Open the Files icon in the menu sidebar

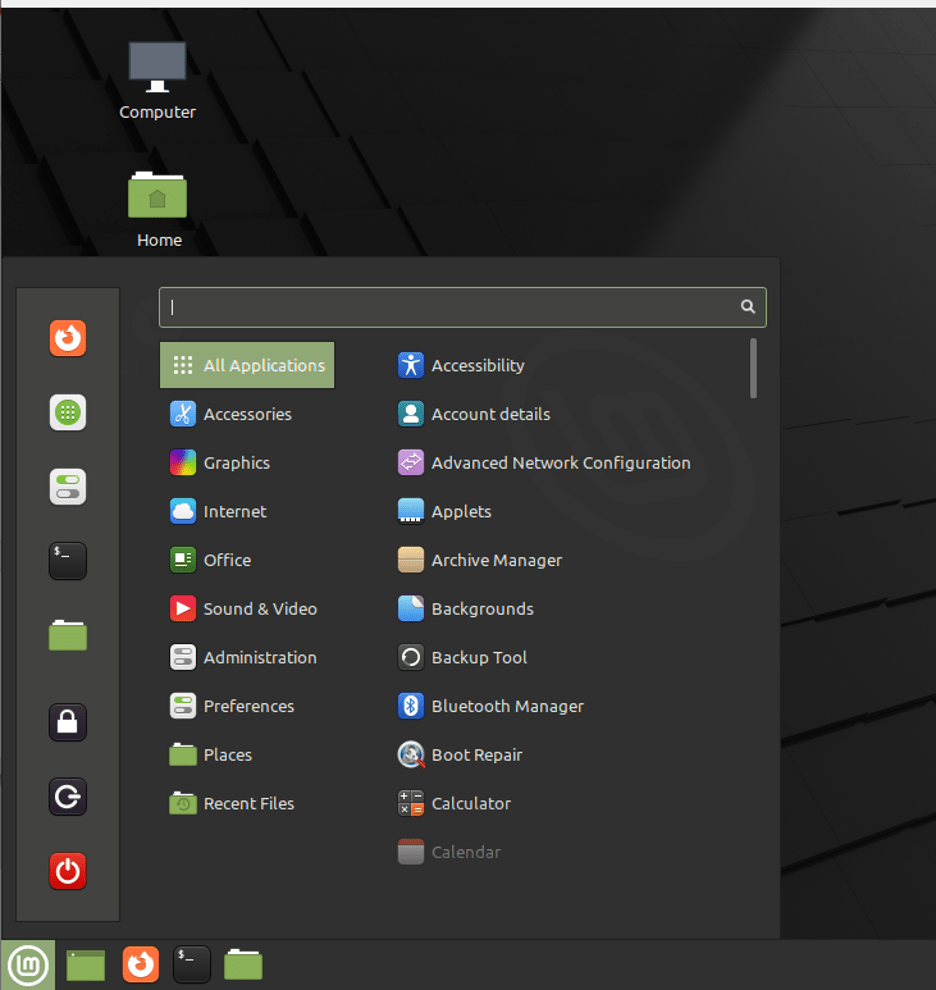(x=67, y=635)
